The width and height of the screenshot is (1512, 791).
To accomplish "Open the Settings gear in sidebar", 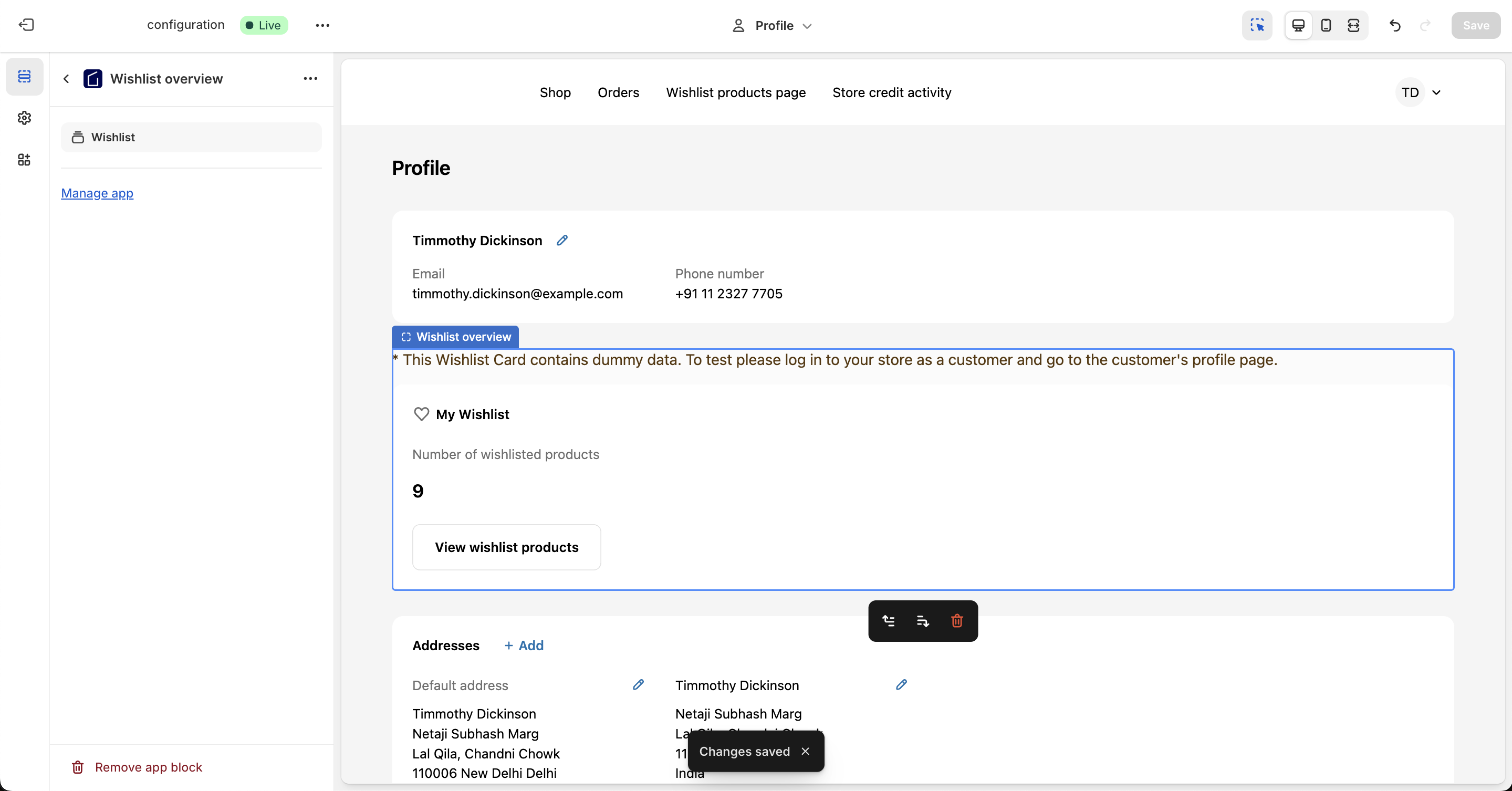I will pyautogui.click(x=24, y=118).
